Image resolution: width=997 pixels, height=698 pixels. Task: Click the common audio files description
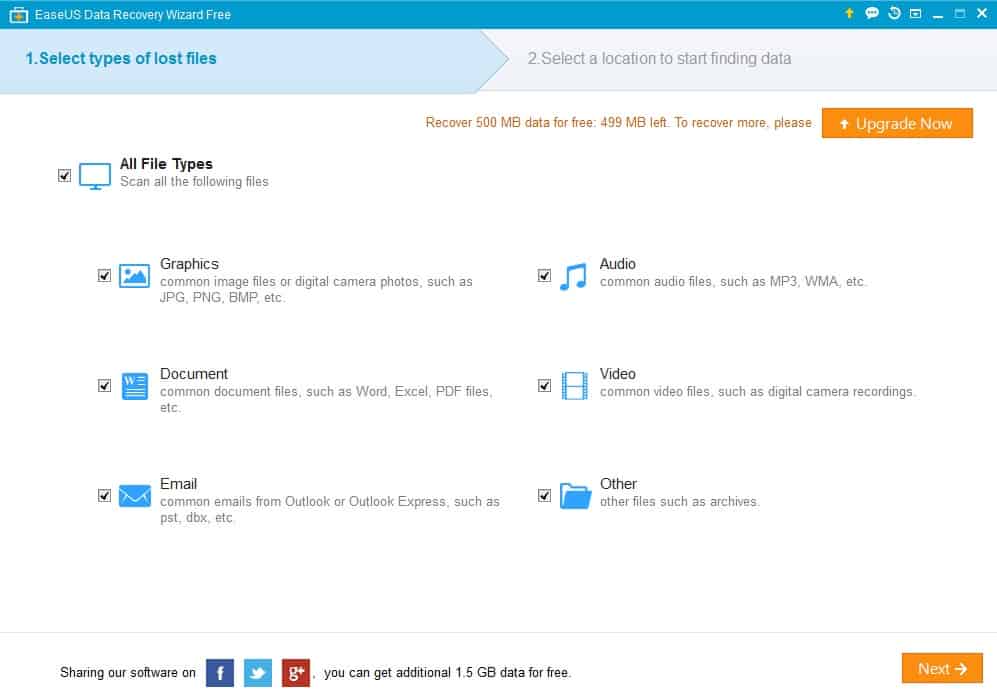pos(733,282)
